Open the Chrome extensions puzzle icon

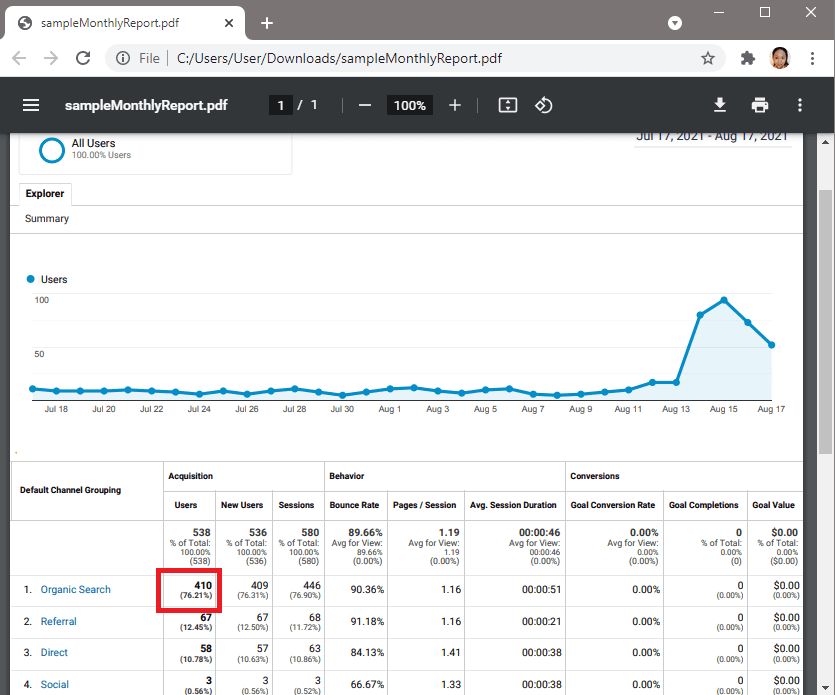[747, 58]
